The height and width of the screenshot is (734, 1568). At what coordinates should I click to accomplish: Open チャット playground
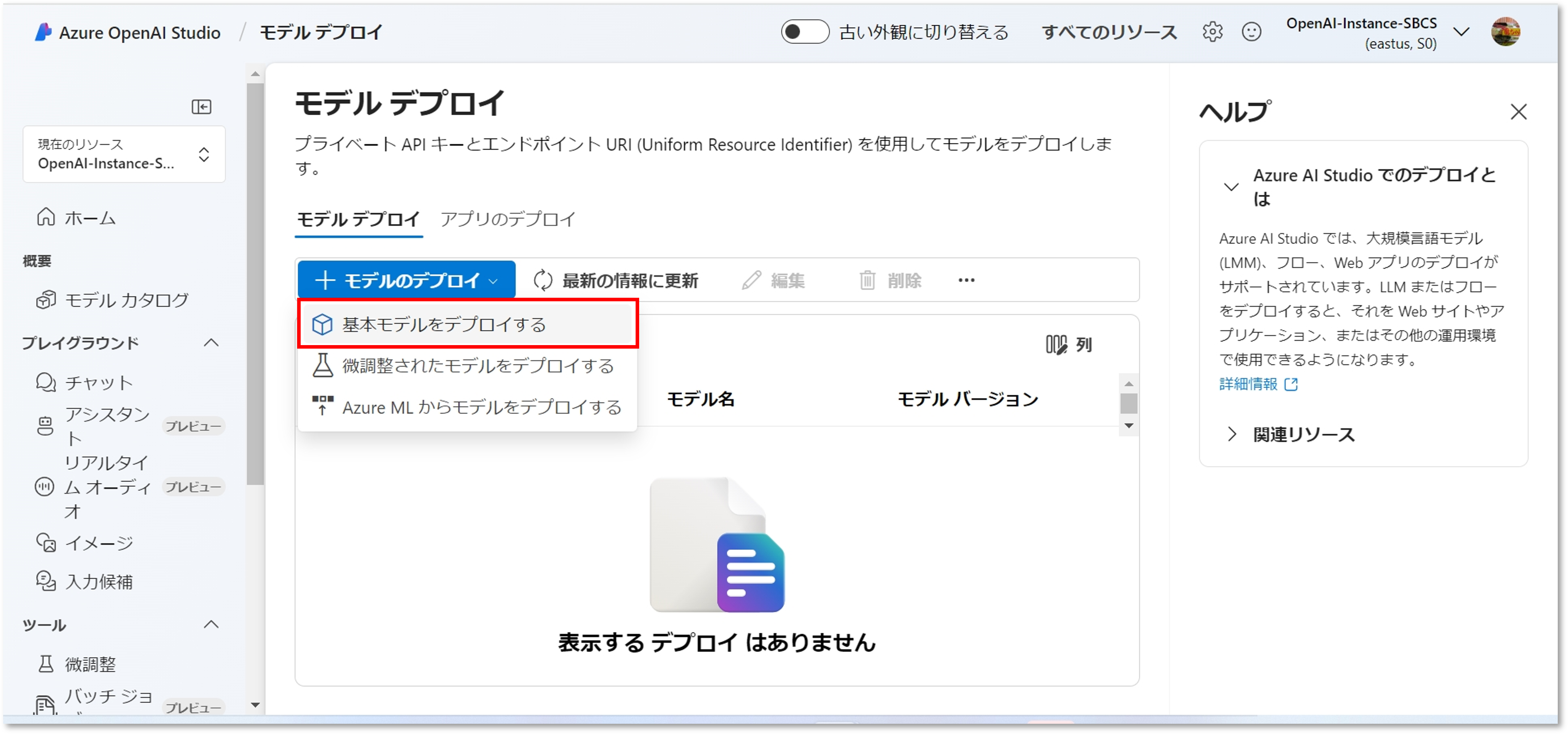pyautogui.click(x=84, y=382)
